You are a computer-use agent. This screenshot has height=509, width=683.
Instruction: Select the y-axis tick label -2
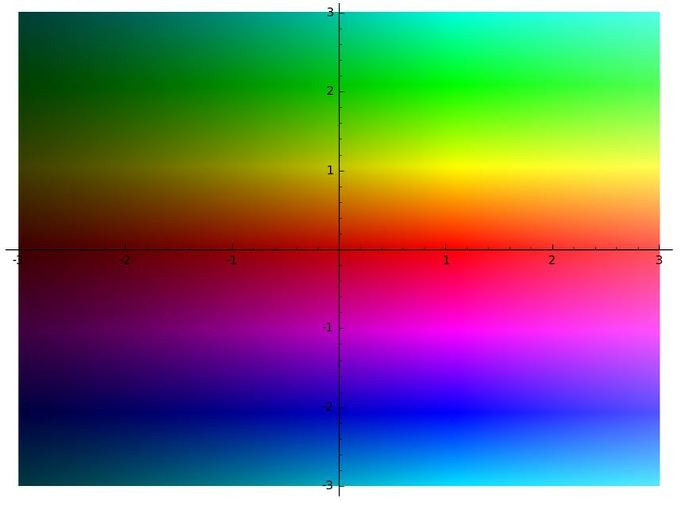click(328, 407)
